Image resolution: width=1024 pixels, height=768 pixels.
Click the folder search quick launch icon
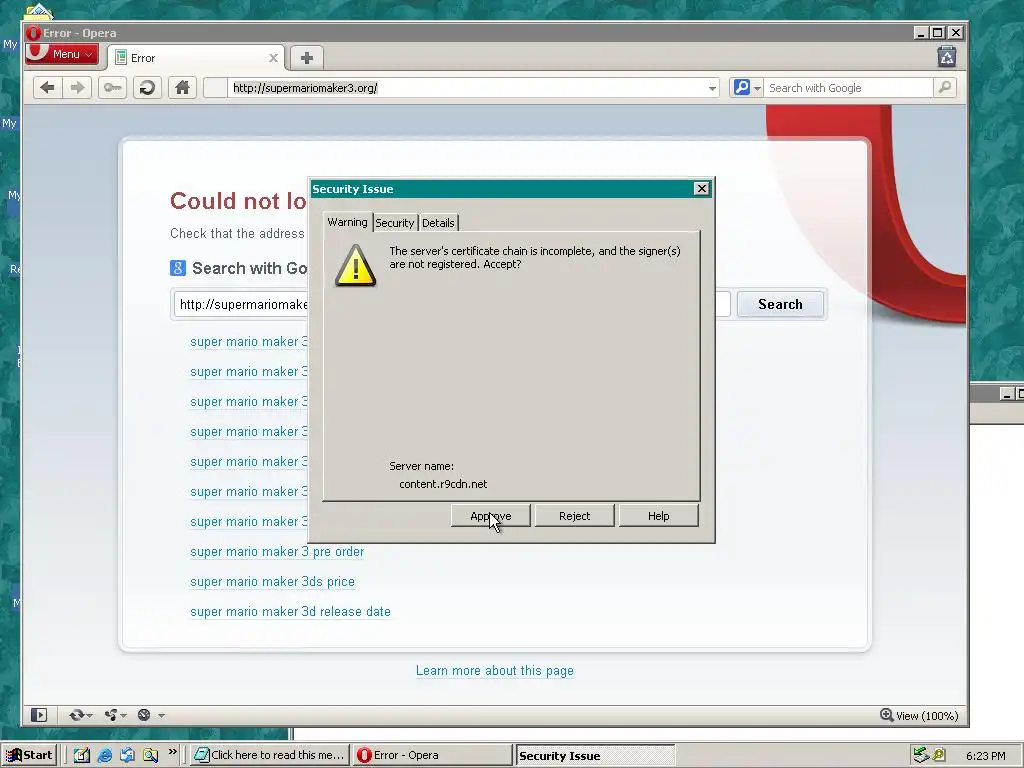[x=150, y=756]
